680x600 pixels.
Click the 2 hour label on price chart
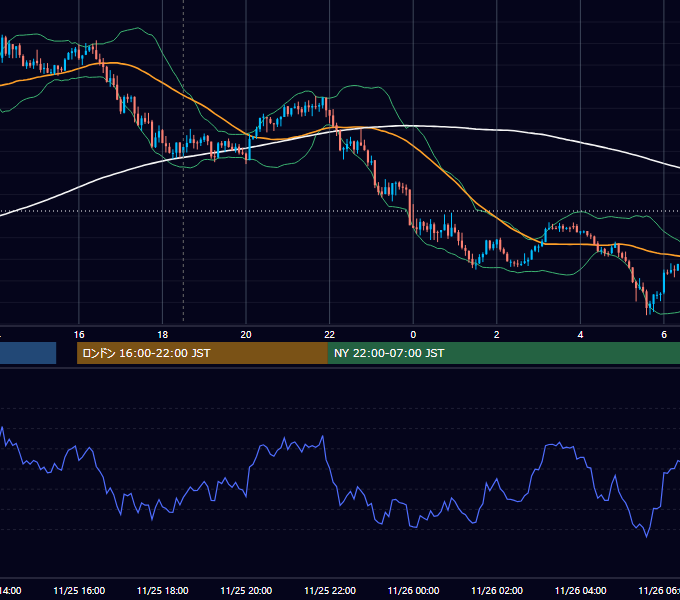tap(497, 335)
